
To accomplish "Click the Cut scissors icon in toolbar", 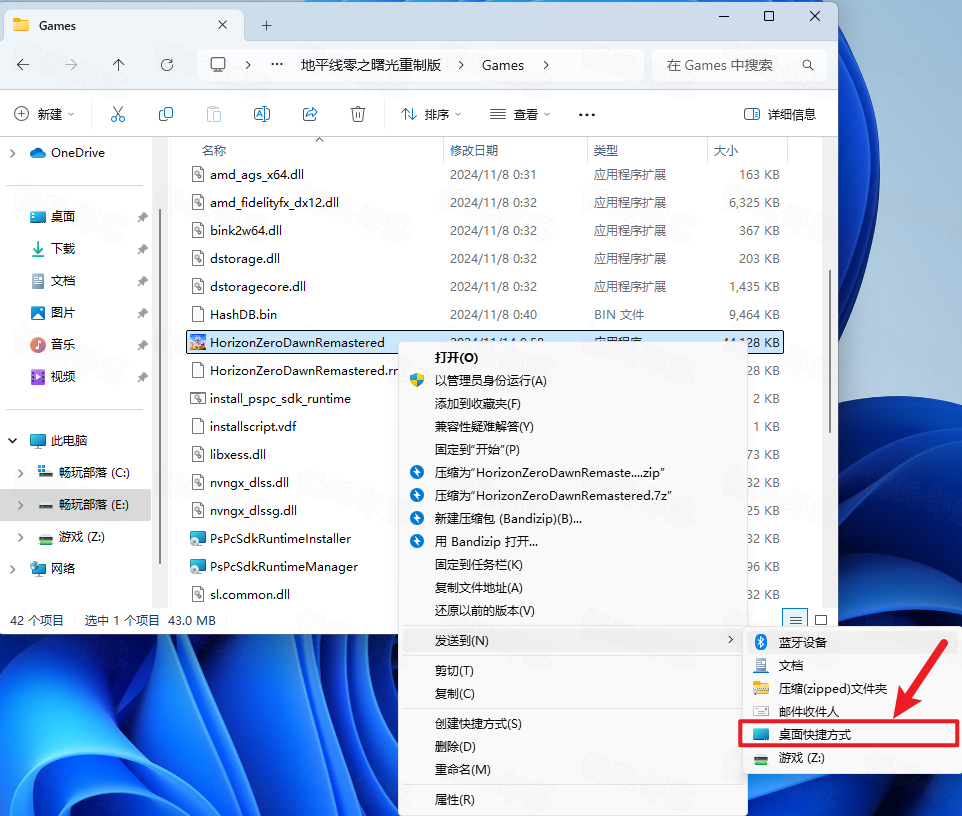I will [118, 114].
